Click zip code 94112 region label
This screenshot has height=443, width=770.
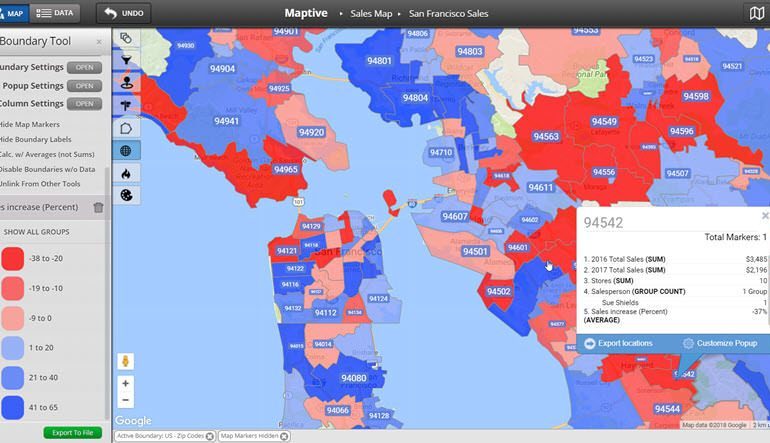[x=326, y=313]
